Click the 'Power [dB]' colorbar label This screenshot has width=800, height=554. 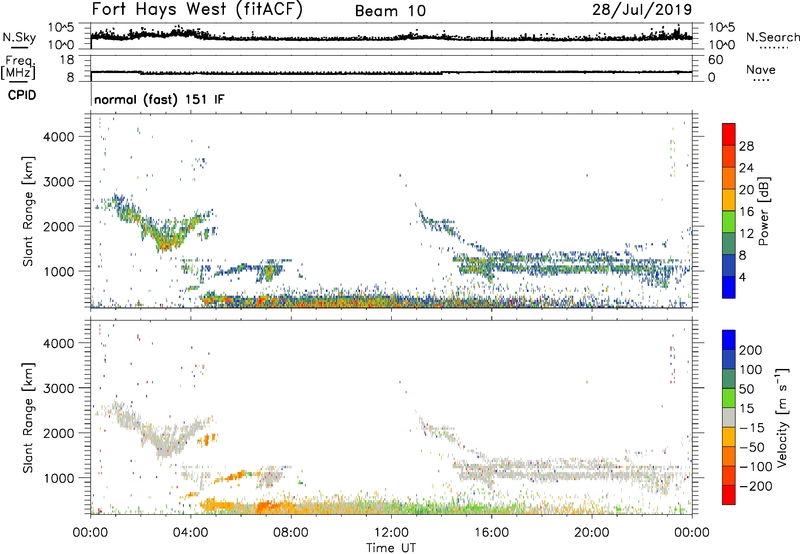(763, 211)
